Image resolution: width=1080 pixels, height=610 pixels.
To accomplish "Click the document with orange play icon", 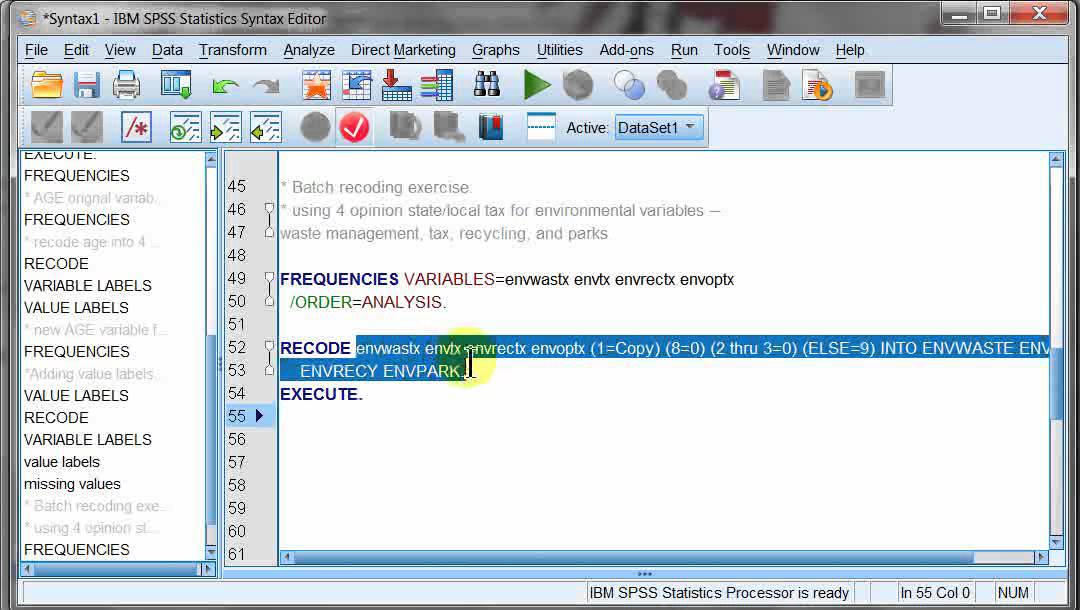I will click(x=818, y=85).
